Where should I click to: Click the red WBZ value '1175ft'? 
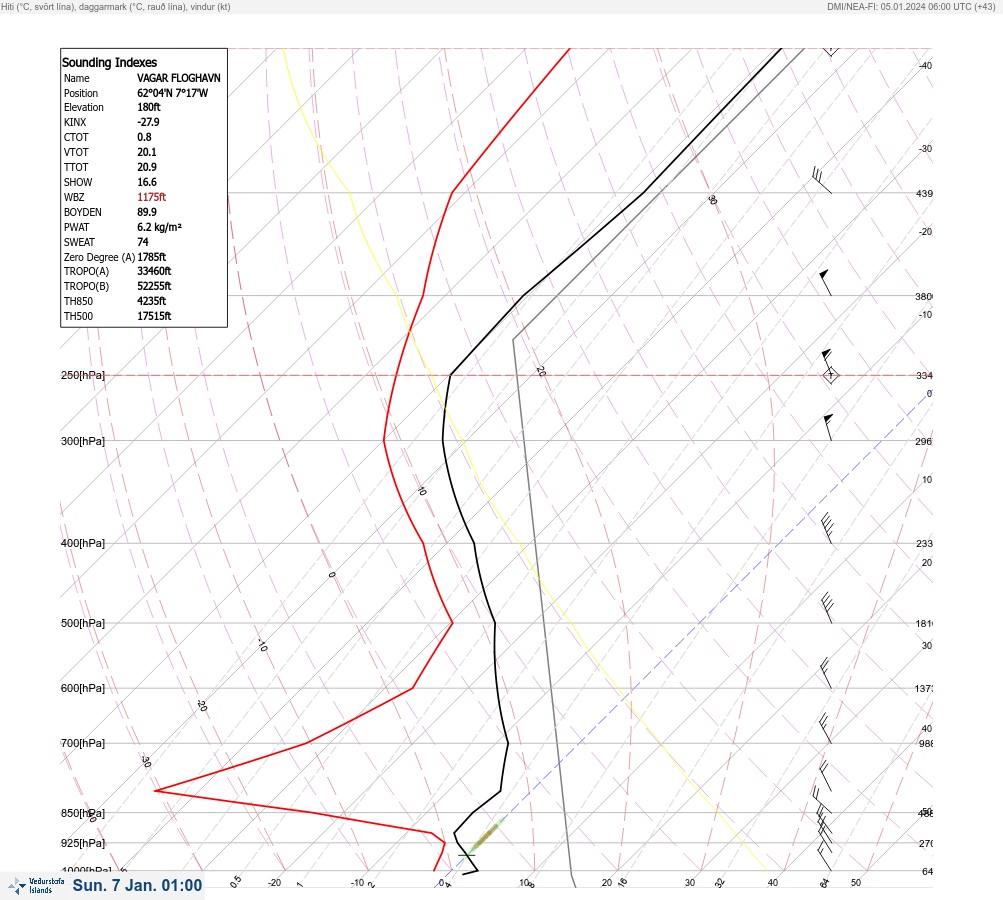[x=151, y=197]
